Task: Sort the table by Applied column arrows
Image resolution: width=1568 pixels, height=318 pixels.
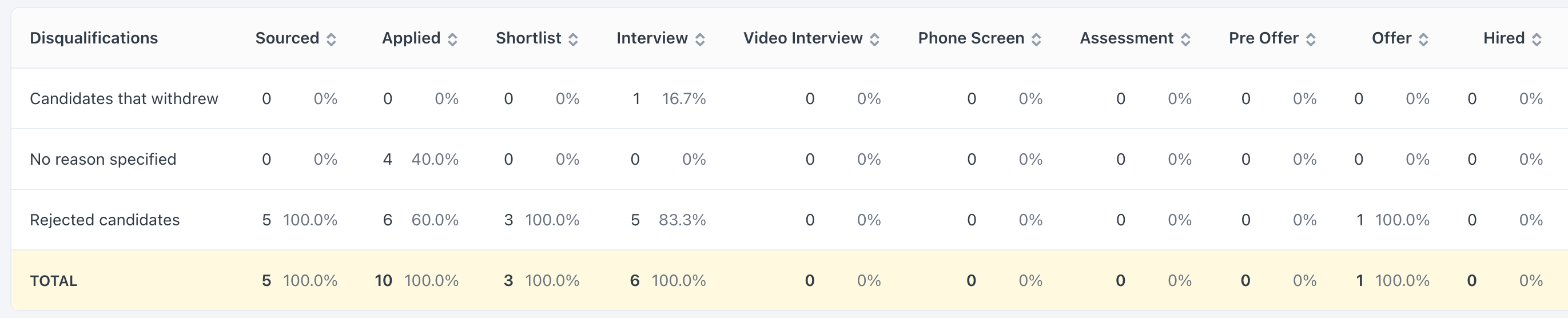Action: click(452, 39)
